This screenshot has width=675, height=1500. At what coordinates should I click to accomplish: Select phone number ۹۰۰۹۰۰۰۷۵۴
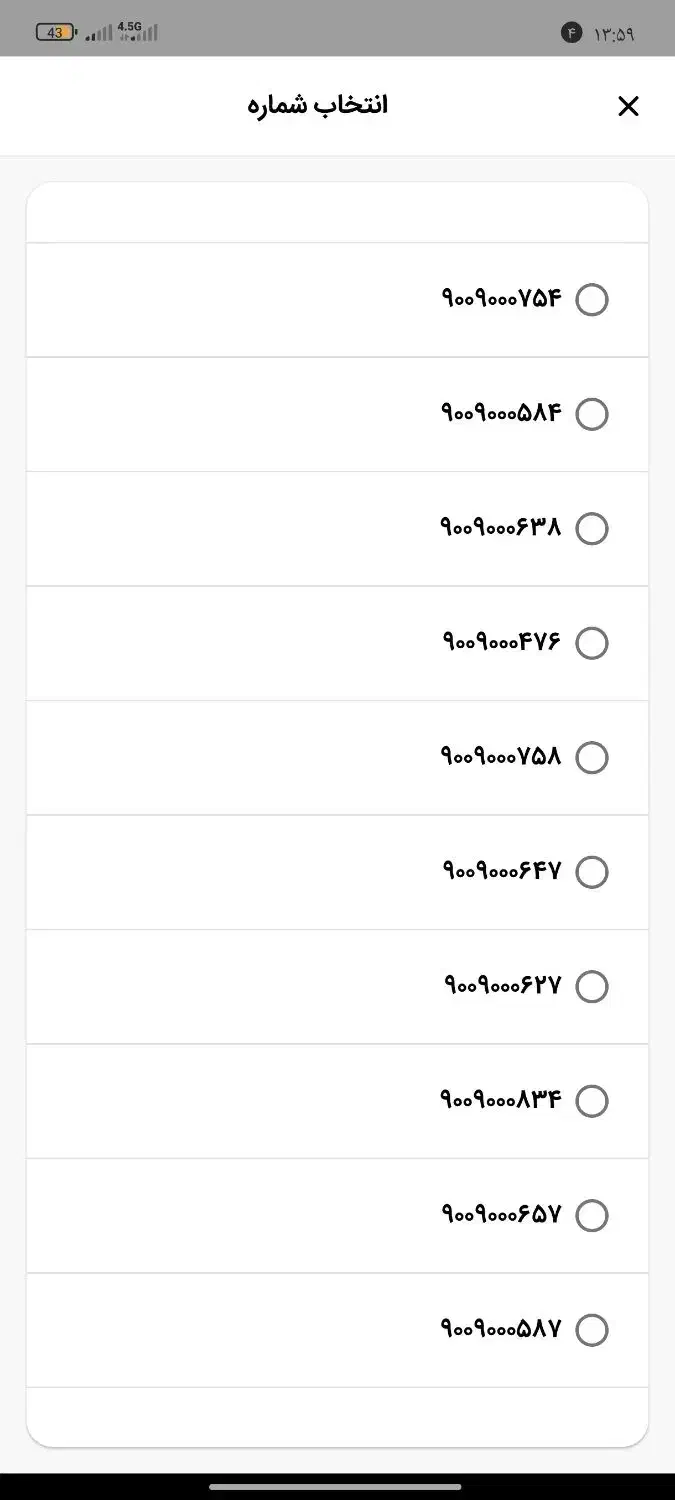(x=592, y=299)
